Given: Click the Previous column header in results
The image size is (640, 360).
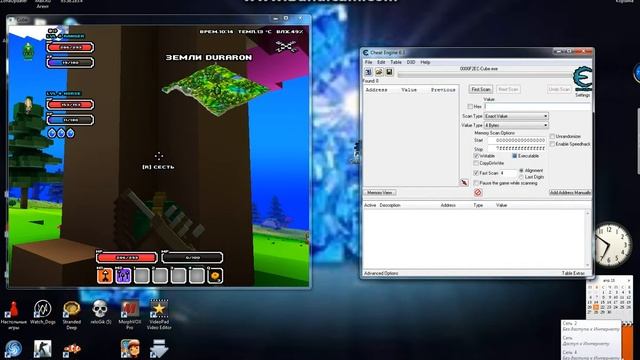Looking at the screenshot, I should tap(443, 89).
